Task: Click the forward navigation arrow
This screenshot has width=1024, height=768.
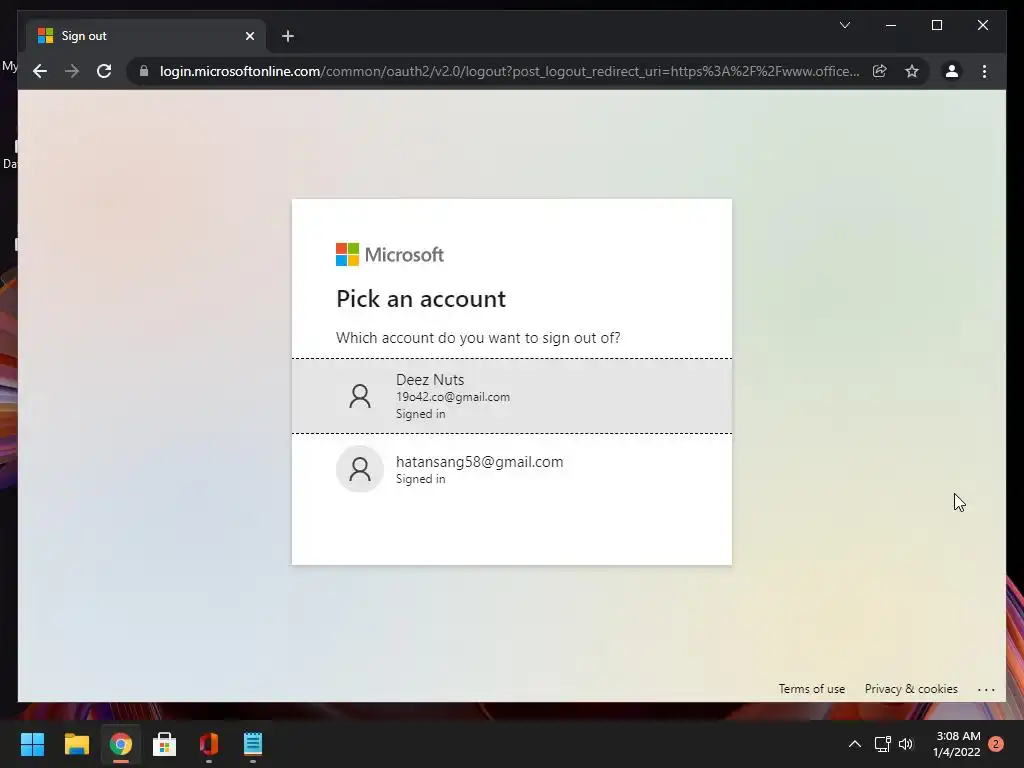Action: pyautogui.click(x=72, y=71)
